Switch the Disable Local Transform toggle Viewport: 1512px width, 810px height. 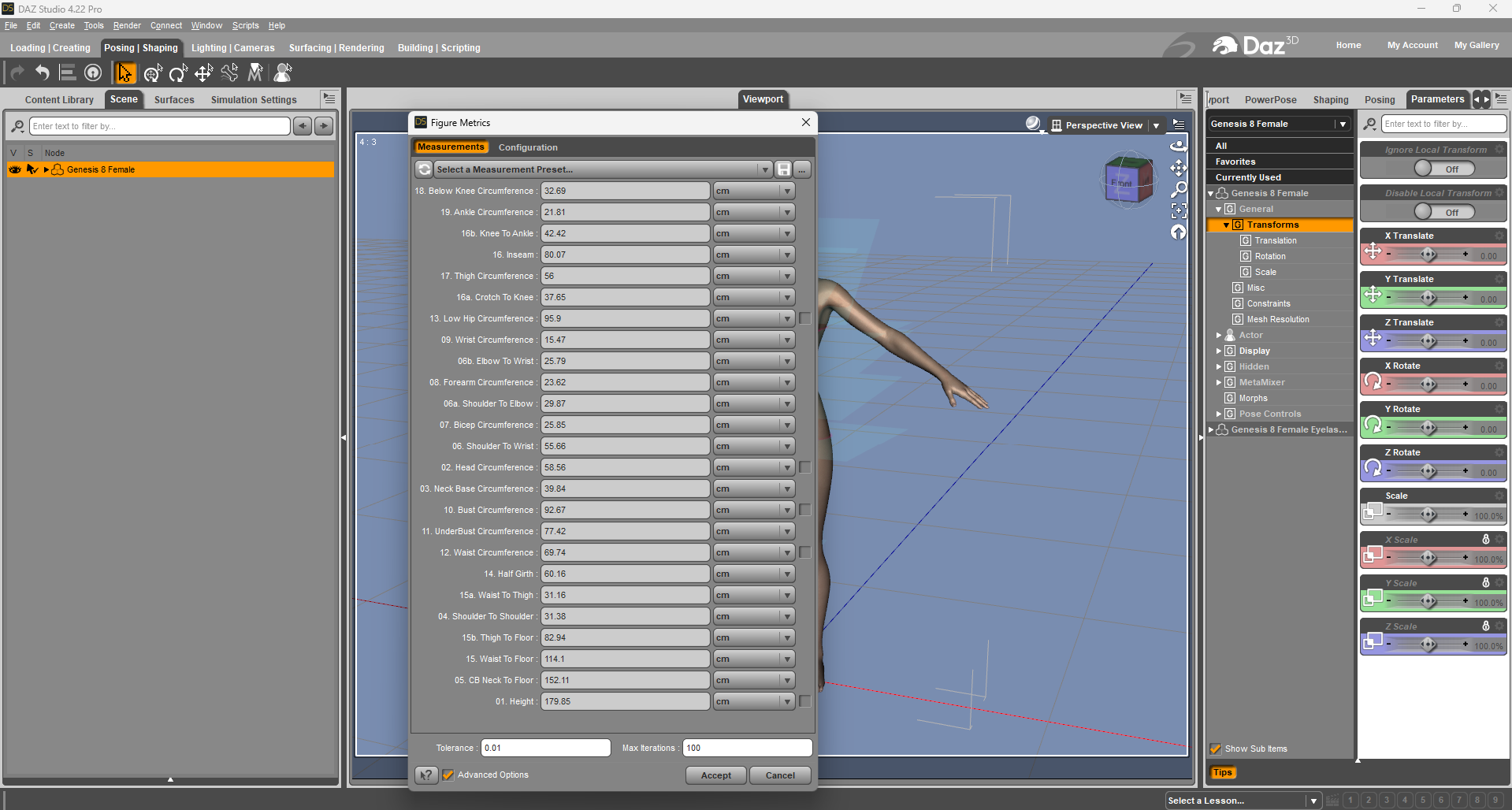pyautogui.click(x=1444, y=212)
